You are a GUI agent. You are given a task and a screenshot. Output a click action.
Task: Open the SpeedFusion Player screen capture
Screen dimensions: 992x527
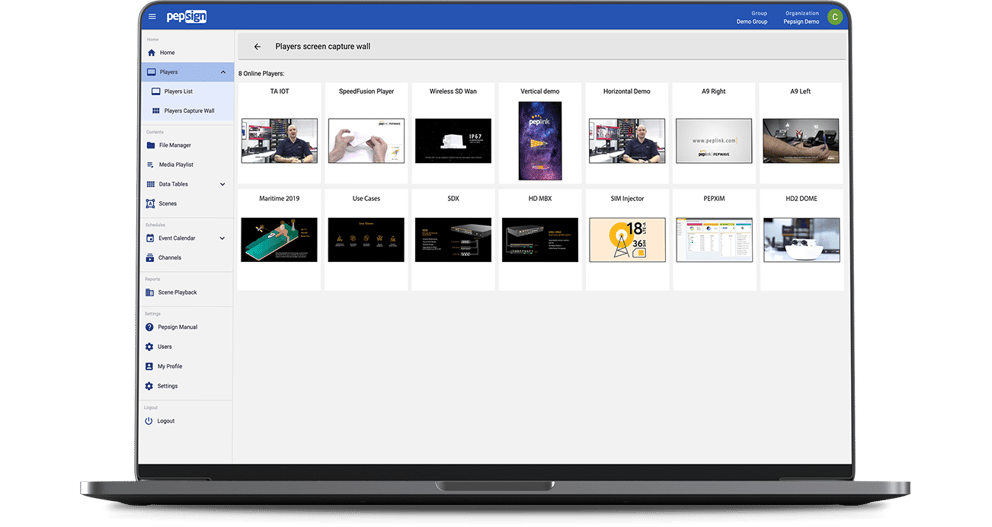[x=366, y=140]
